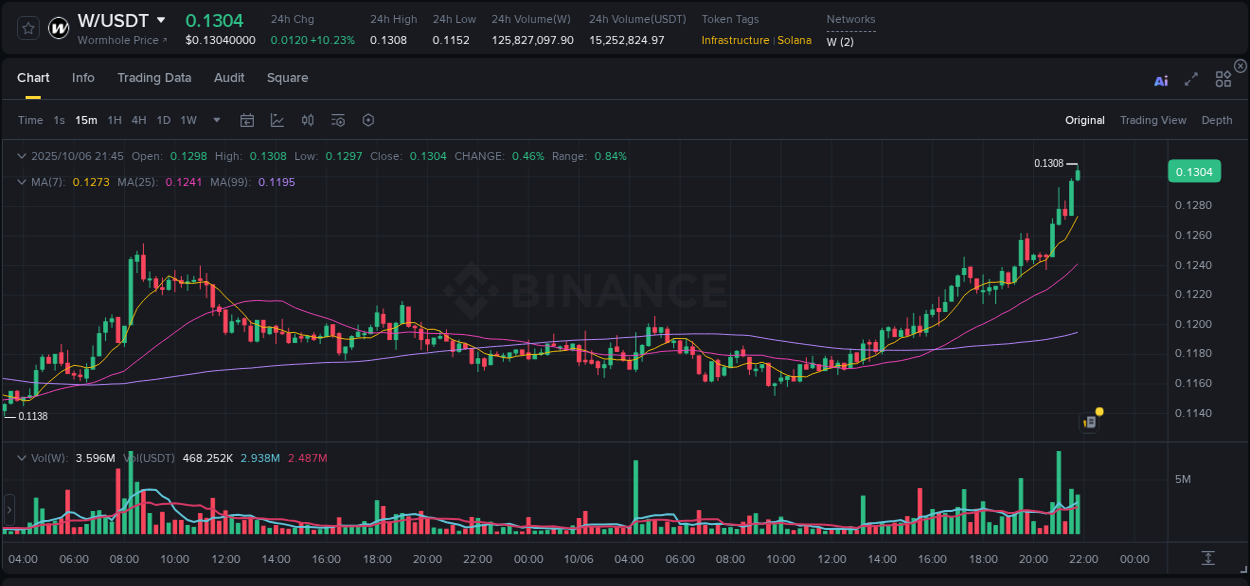
Task: Switch chart style to Trading View
Action: click(1153, 120)
